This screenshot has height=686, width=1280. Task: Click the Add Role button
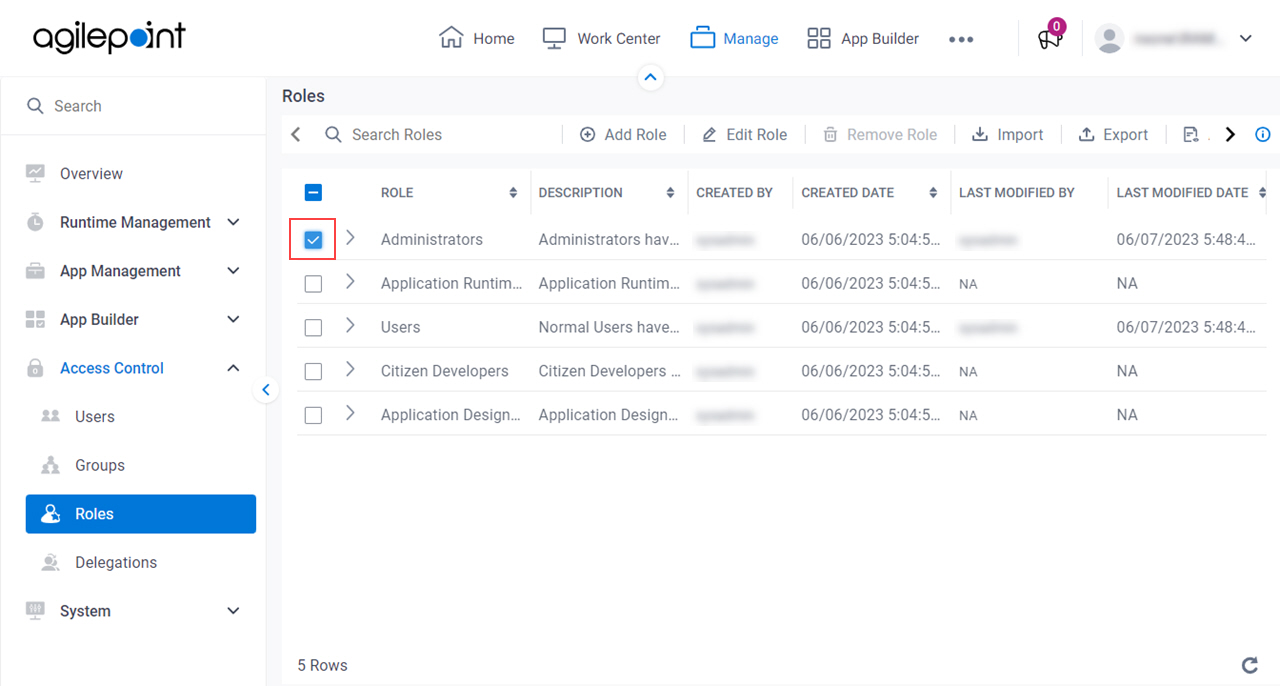[x=623, y=134]
